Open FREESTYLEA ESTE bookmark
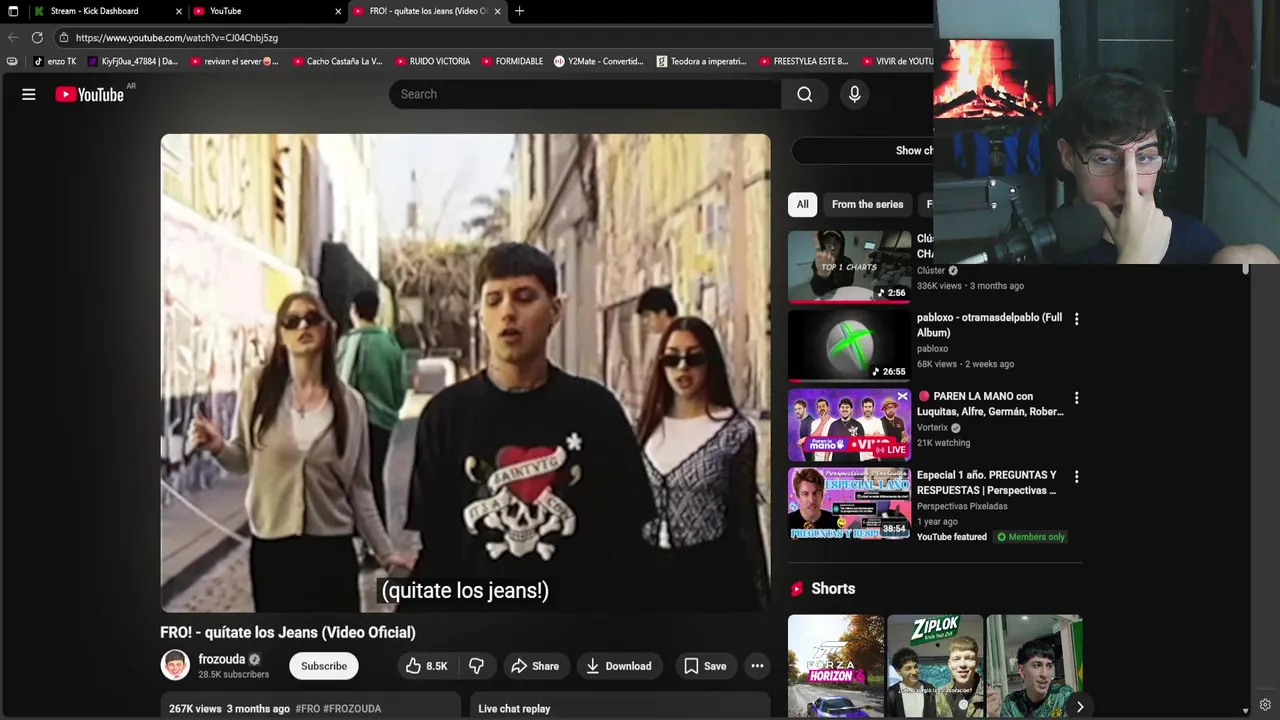Image resolution: width=1280 pixels, height=720 pixels. 805,61
